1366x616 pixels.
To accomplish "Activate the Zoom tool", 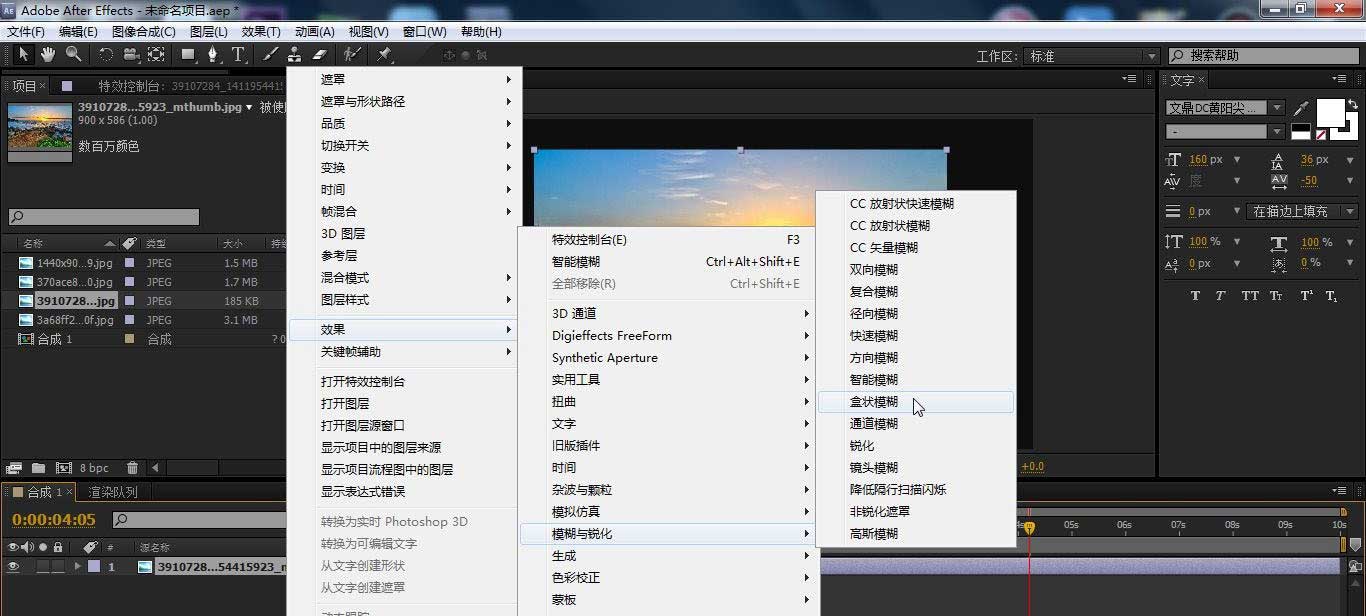I will coord(73,54).
